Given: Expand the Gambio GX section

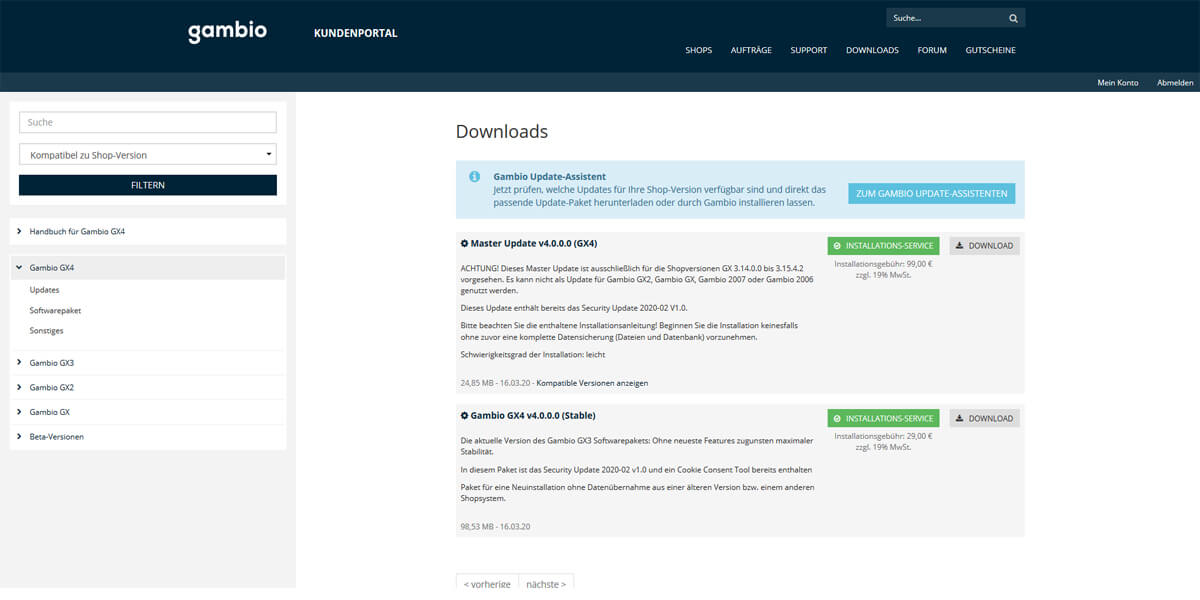Looking at the screenshot, I should (x=19, y=412).
